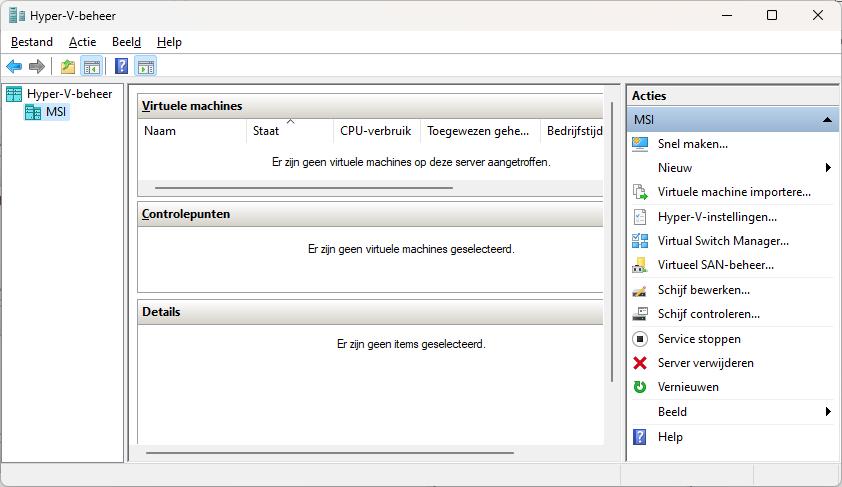This screenshot has height=487, width=842.
Task: Open the Bestand menu
Action: [x=32, y=42]
